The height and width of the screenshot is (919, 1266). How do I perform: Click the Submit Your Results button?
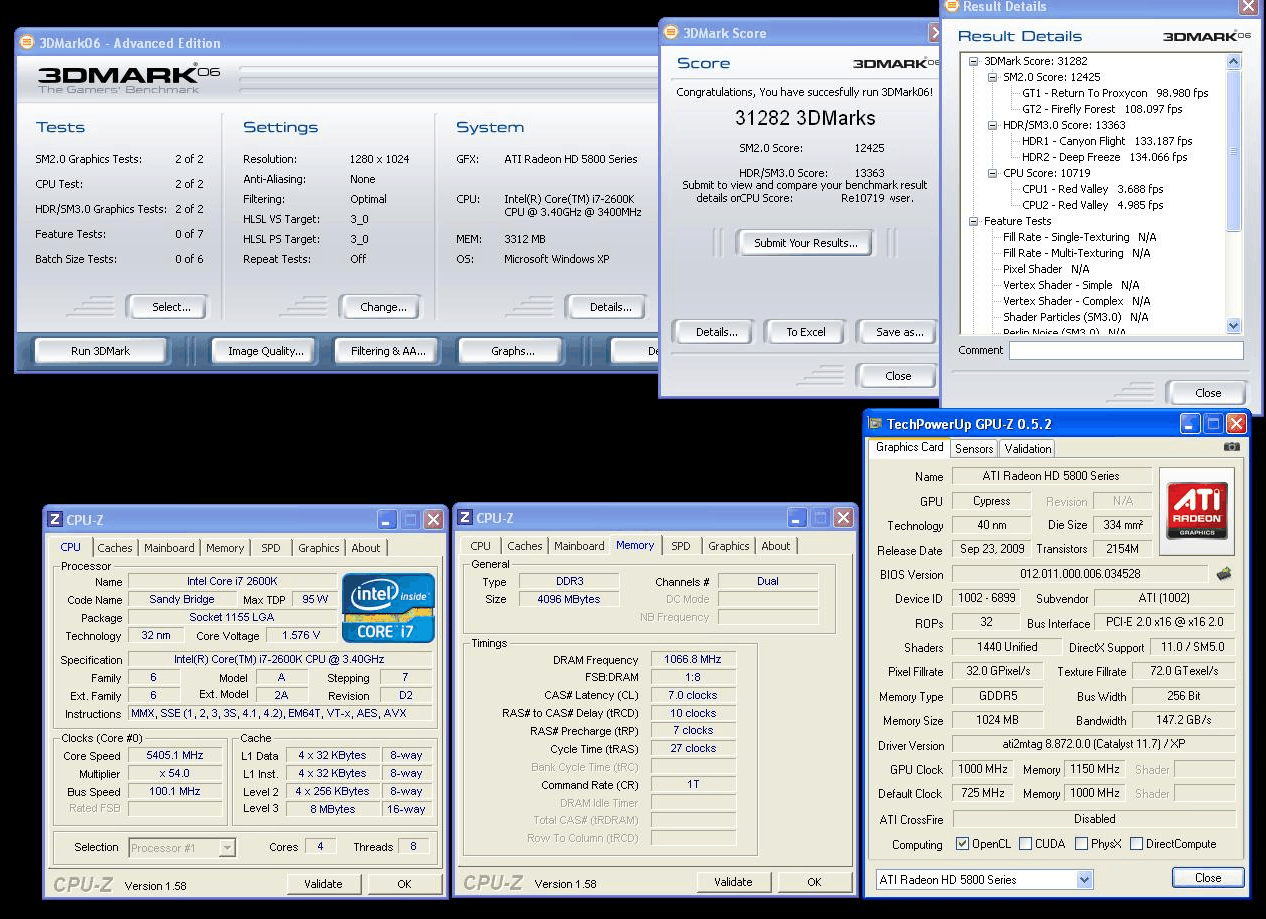805,243
